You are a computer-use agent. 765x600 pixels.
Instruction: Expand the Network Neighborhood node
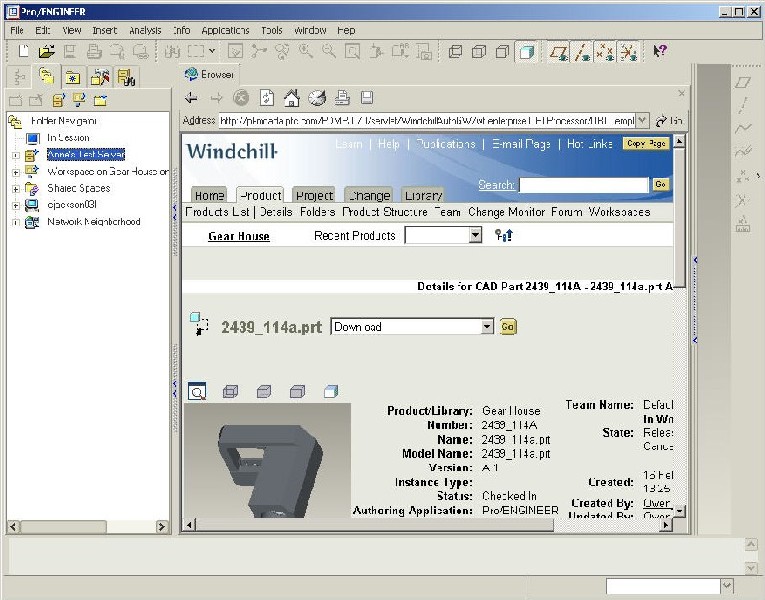16,222
